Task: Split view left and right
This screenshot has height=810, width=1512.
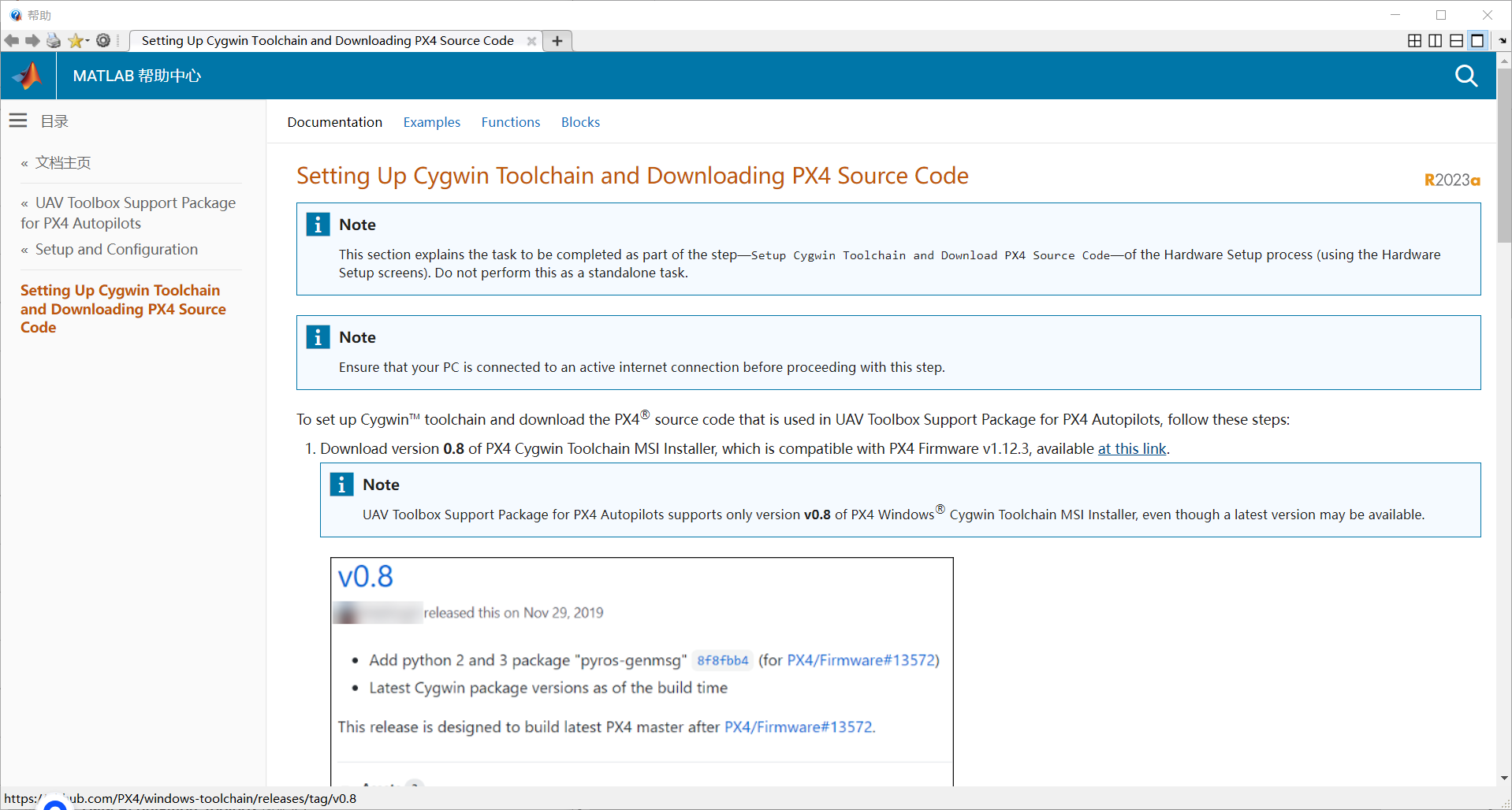Action: tap(1436, 41)
